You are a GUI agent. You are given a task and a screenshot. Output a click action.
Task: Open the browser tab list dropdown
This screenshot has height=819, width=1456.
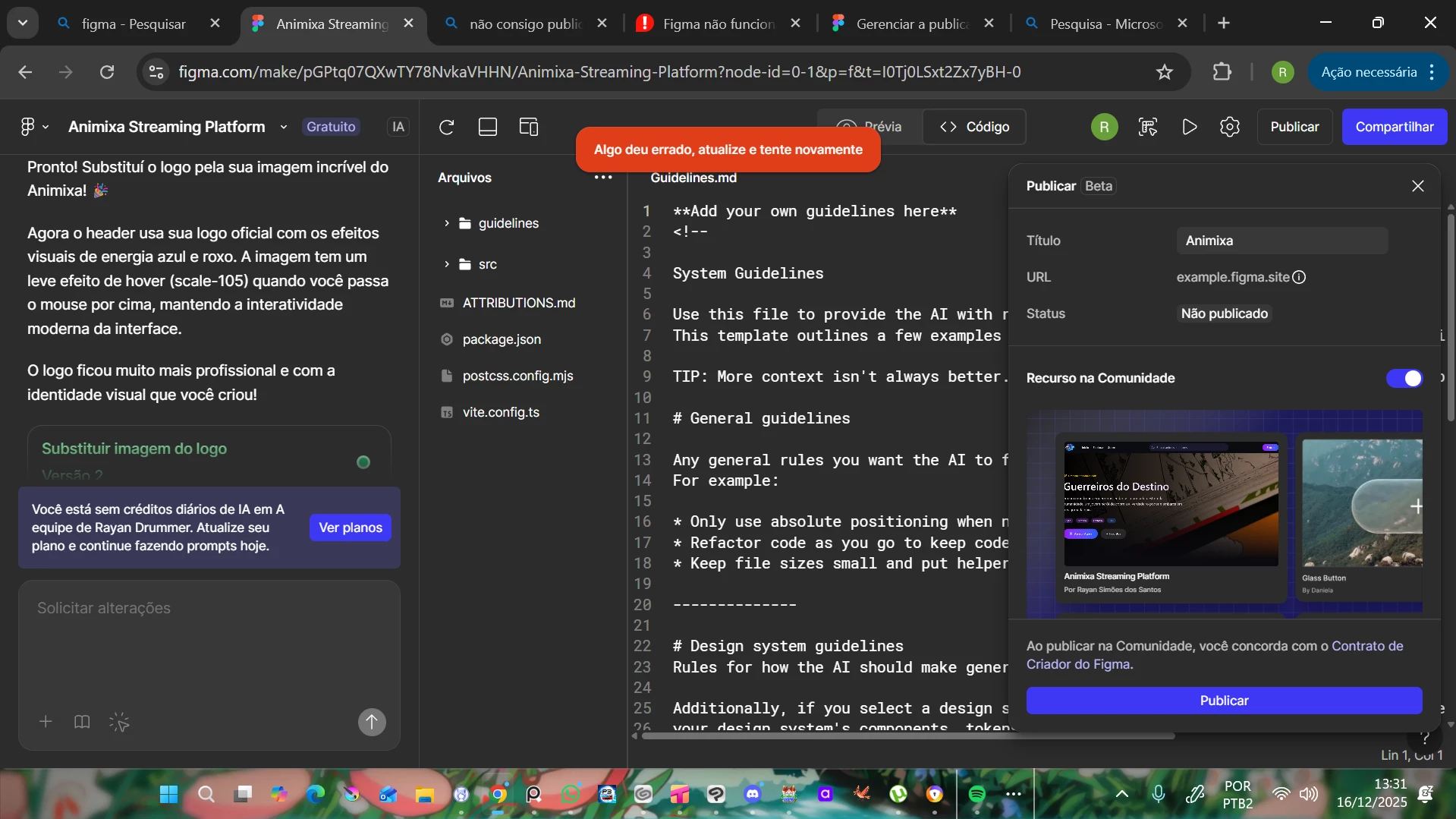coord(23,24)
